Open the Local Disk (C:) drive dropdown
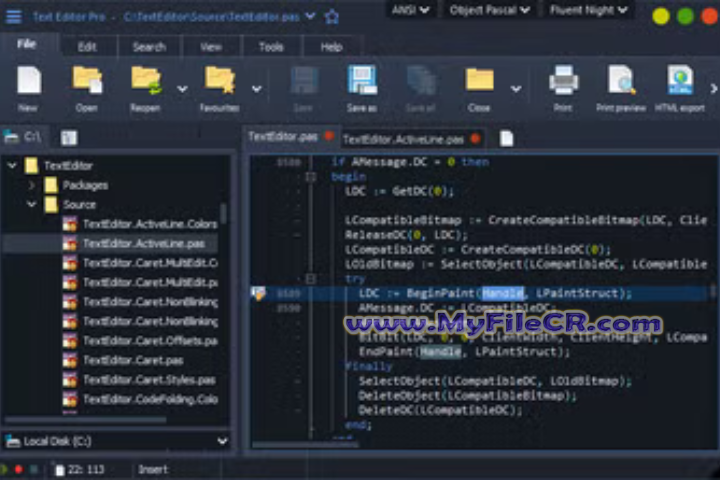Screen dimensions: 720x480 (x=222, y=441)
